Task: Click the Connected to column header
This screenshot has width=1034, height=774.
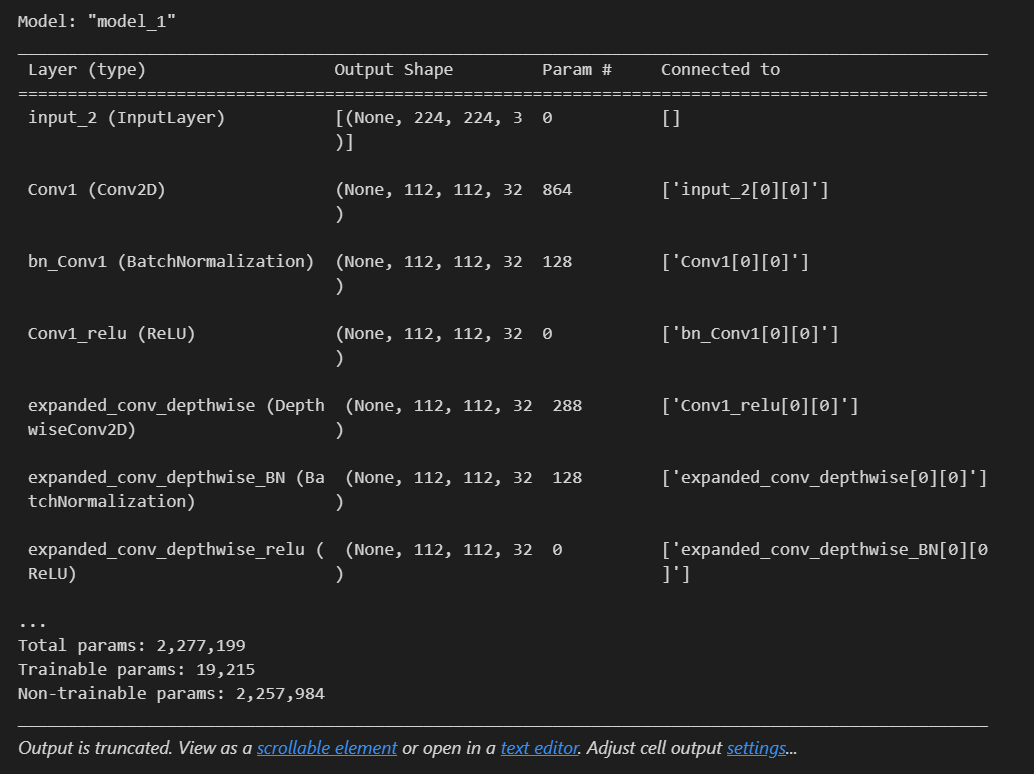Action: tap(720, 69)
